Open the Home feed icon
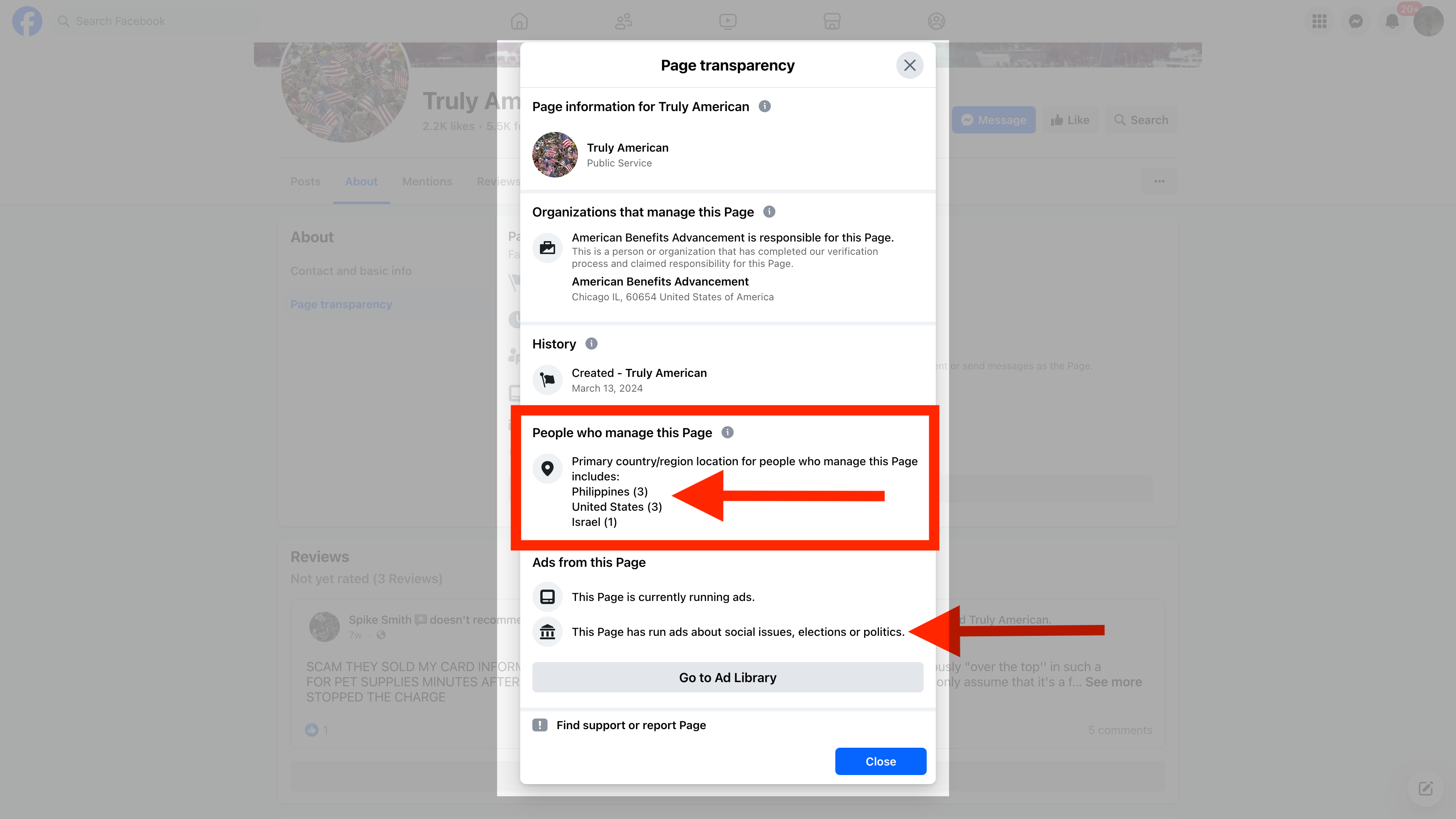This screenshot has width=1456, height=819. [x=519, y=22]
